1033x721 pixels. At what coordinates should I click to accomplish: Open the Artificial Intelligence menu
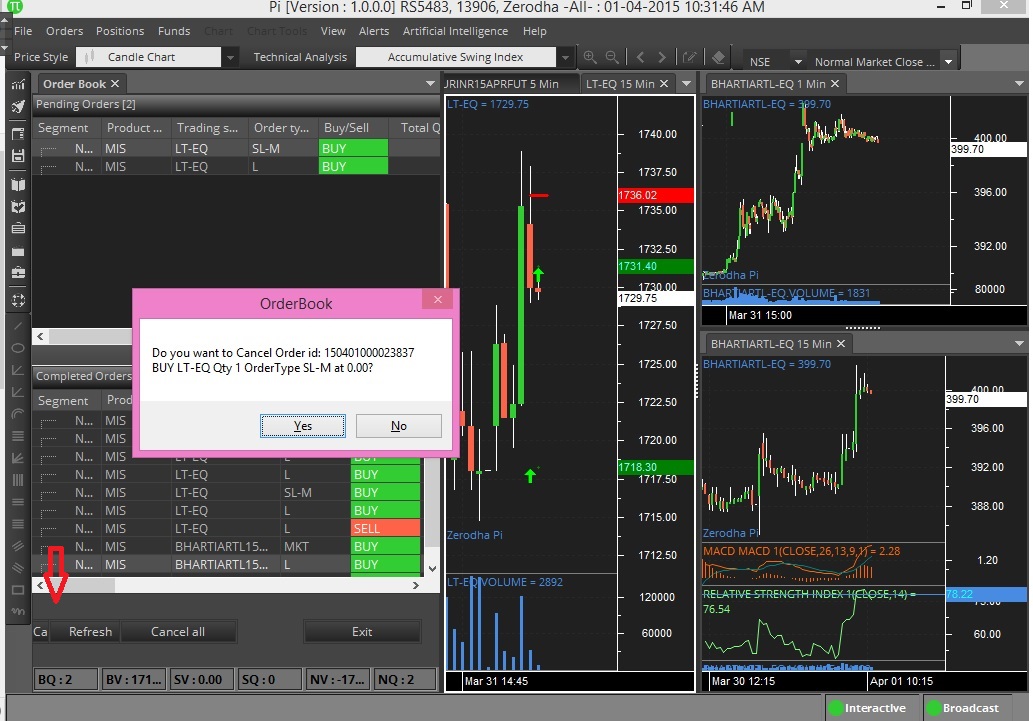[x=455, y=31]
